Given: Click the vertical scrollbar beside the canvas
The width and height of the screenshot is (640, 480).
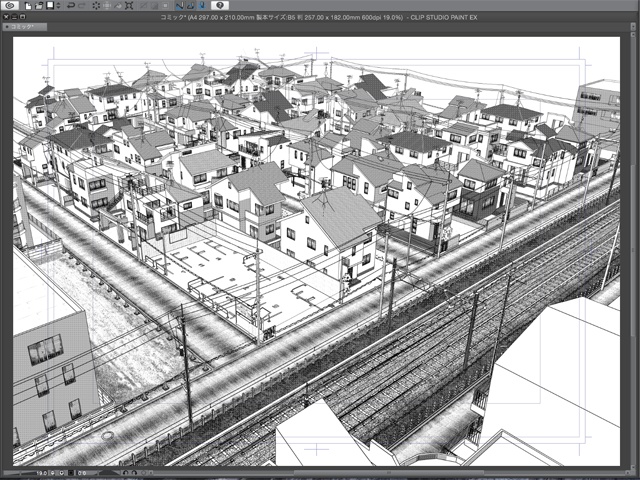Looking at the screenshot, I should pyautogui.click(x=631, y=249).
